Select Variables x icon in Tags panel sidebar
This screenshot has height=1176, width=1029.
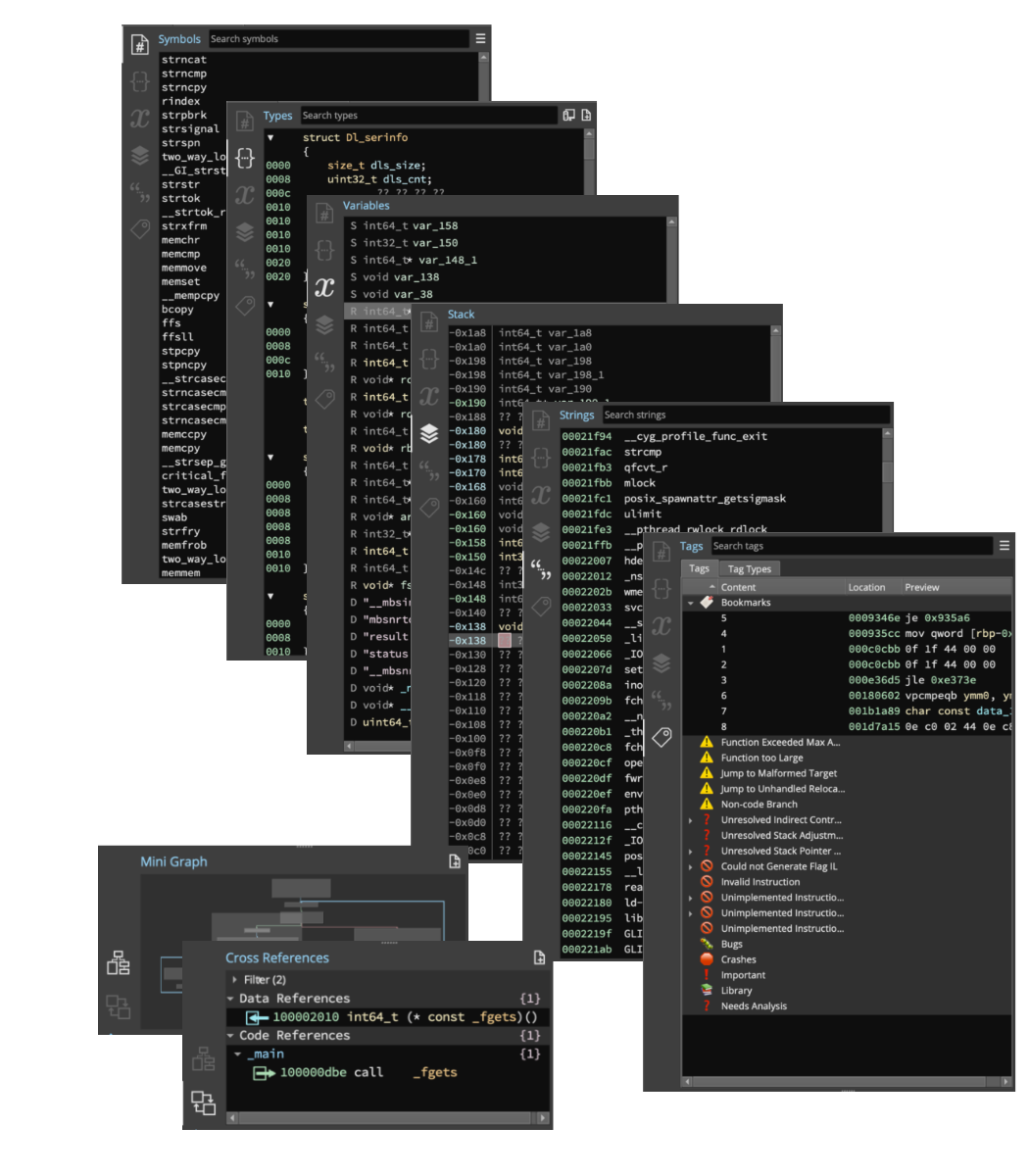point(662,625)
